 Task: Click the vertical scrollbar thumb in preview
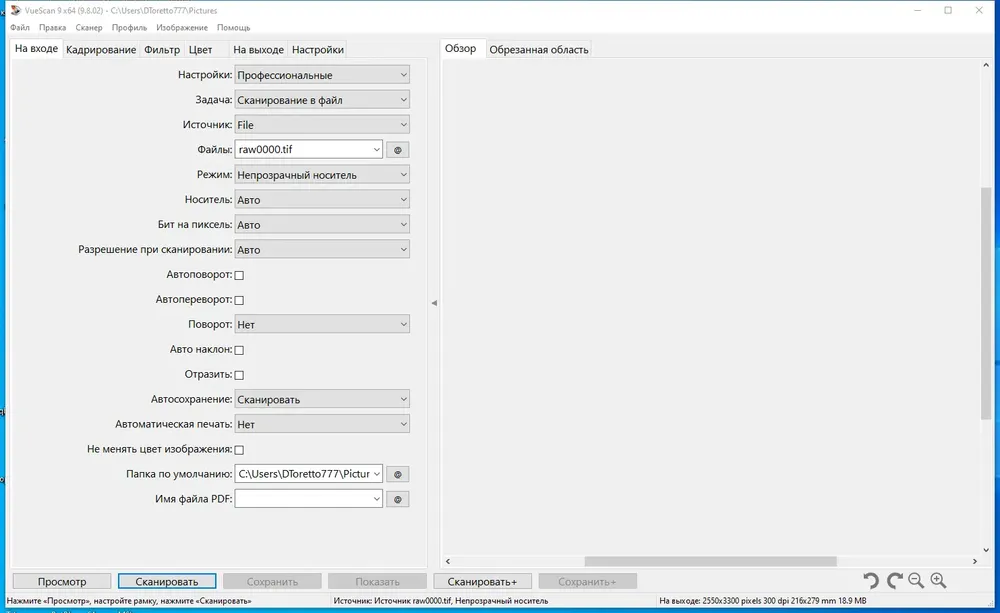[x=986, y=304]
